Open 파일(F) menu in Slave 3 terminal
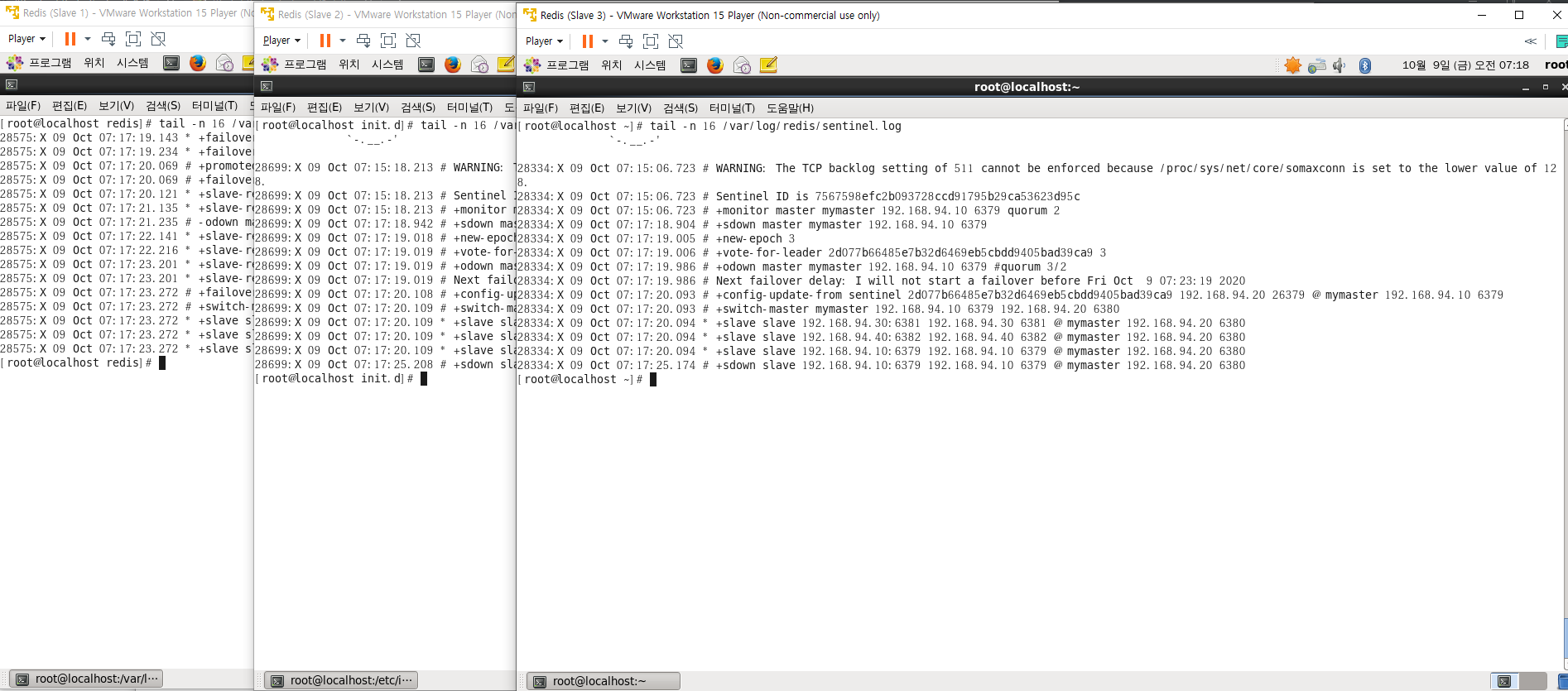The height and width of the screenshot is (691, 1568). [x=541, y=108]
